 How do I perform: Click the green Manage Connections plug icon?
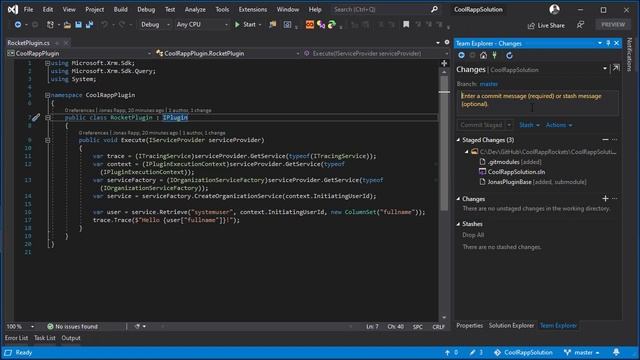[x=494, y=55]
